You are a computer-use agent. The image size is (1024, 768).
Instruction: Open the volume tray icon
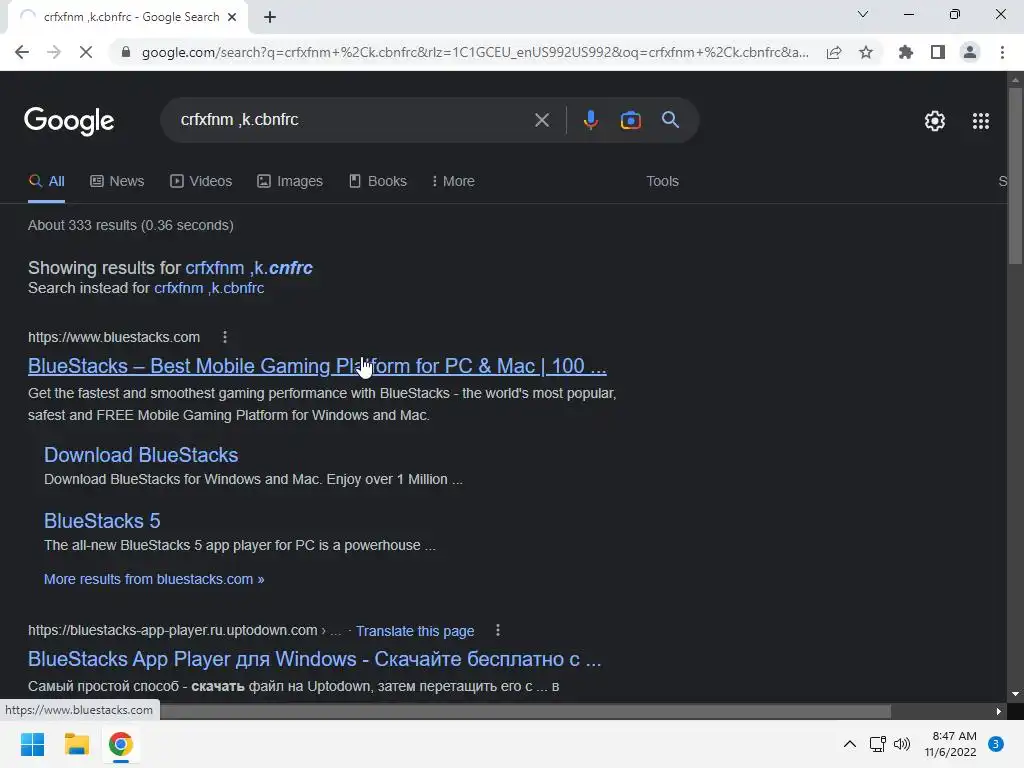[902, 744]
